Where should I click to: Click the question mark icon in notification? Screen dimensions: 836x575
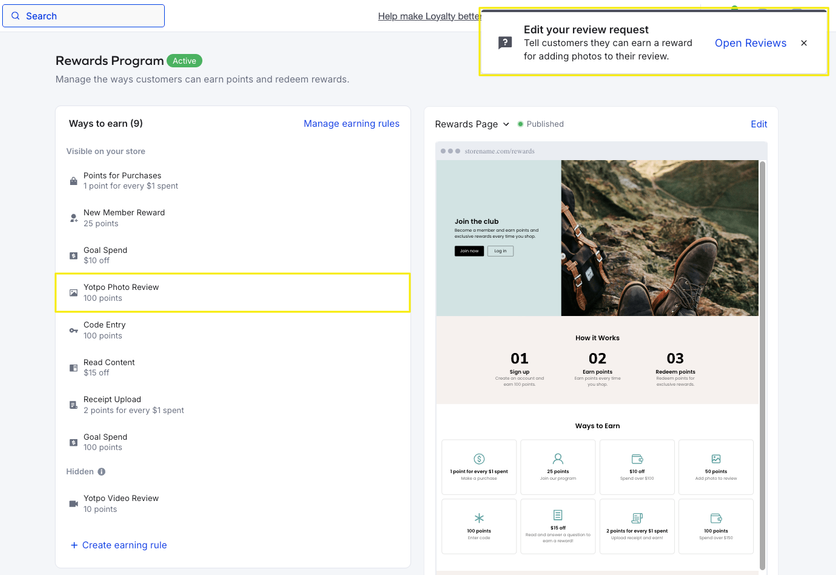click(x=505, y=43)
